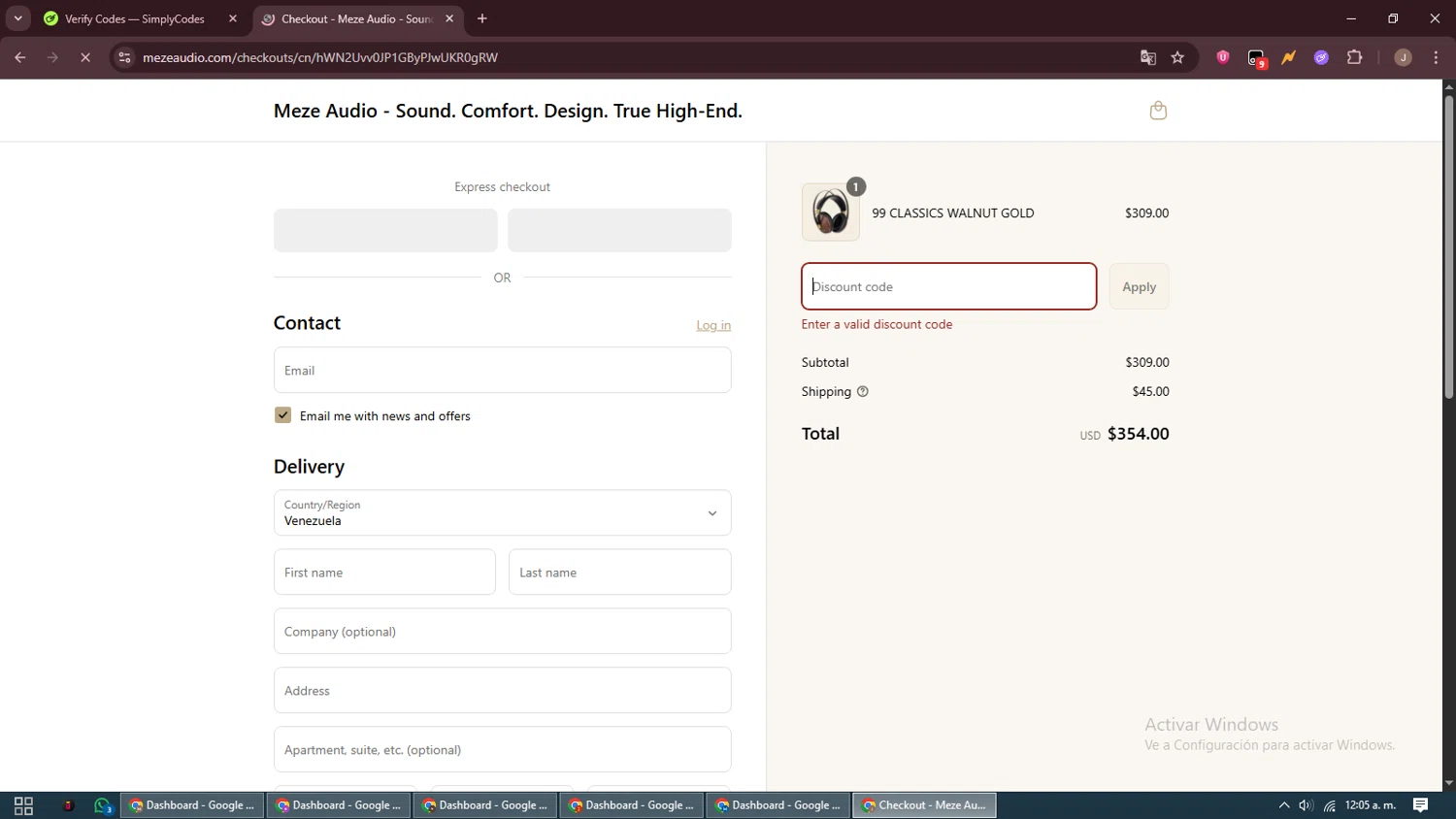Open the network Wi-Fi tray icon
The width and height of the screenshot is (1456, 819).
pyautogui.click(x=1330, y=805)
